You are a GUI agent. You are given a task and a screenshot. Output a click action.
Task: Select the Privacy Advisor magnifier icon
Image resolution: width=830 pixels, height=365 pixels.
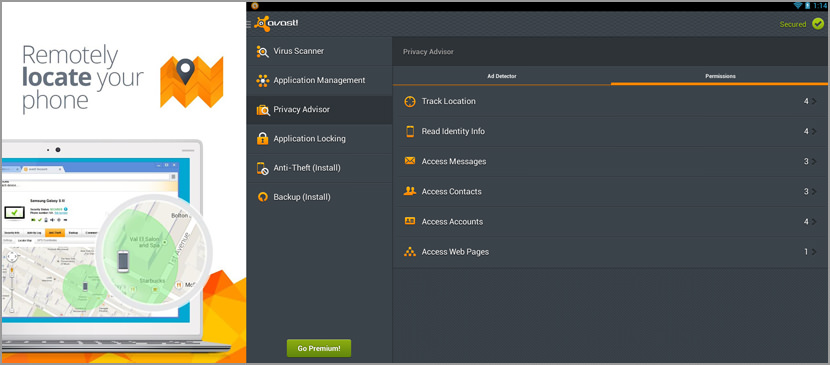(x=263, y=110)
